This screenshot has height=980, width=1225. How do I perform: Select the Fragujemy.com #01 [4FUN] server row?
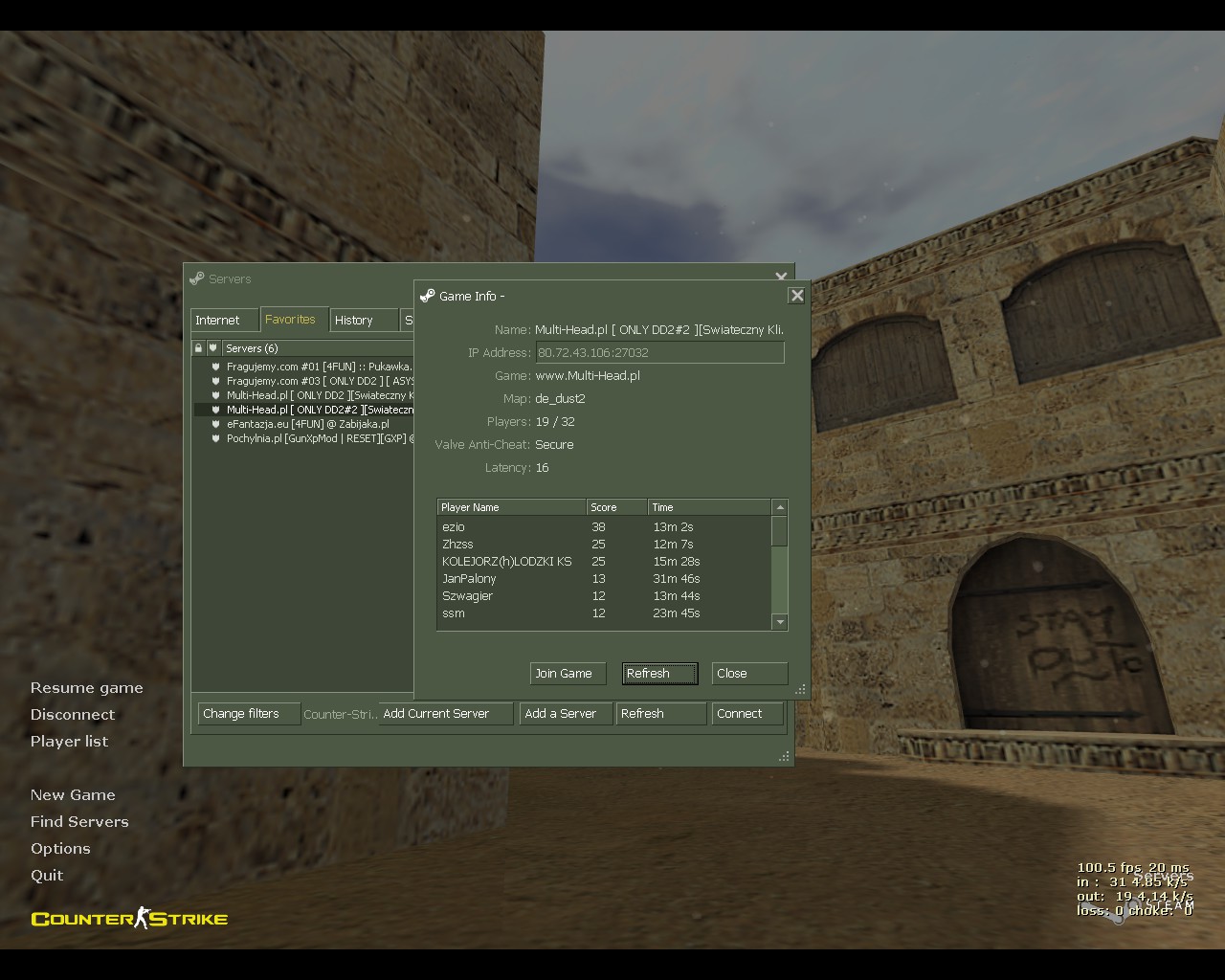(x=303, y=367)
